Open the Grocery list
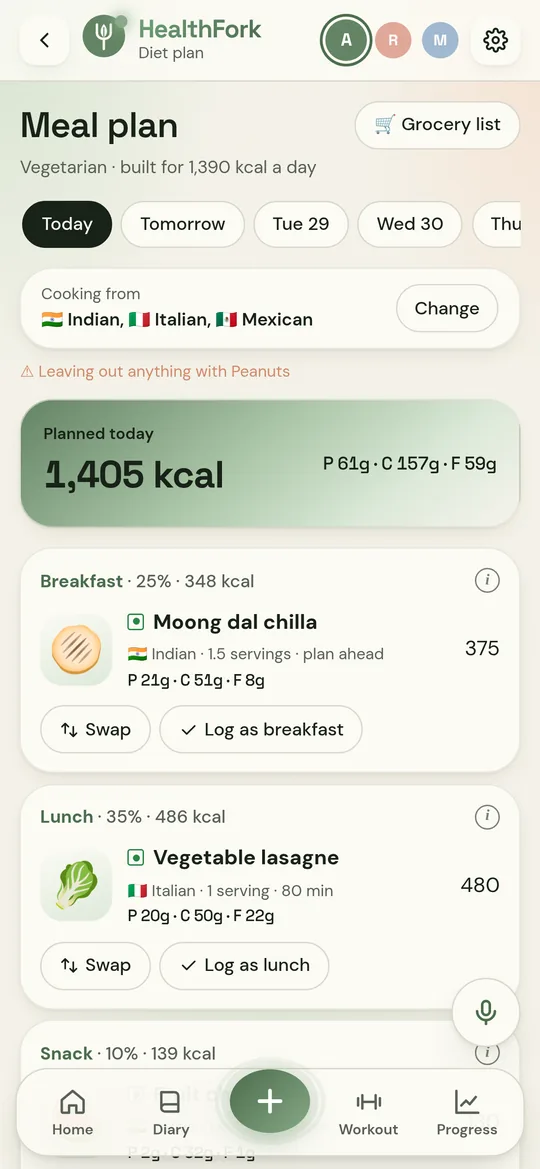This screenshot has height=1169, width=540. tap(437, 125)
